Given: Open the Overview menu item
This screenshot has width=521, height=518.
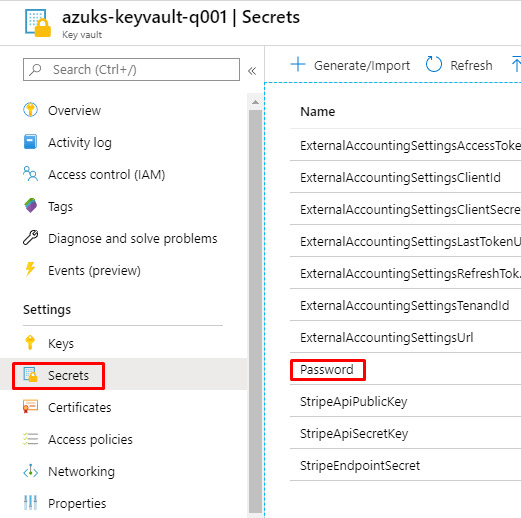Looking at the screenshot, I should (x=74, y=110).
